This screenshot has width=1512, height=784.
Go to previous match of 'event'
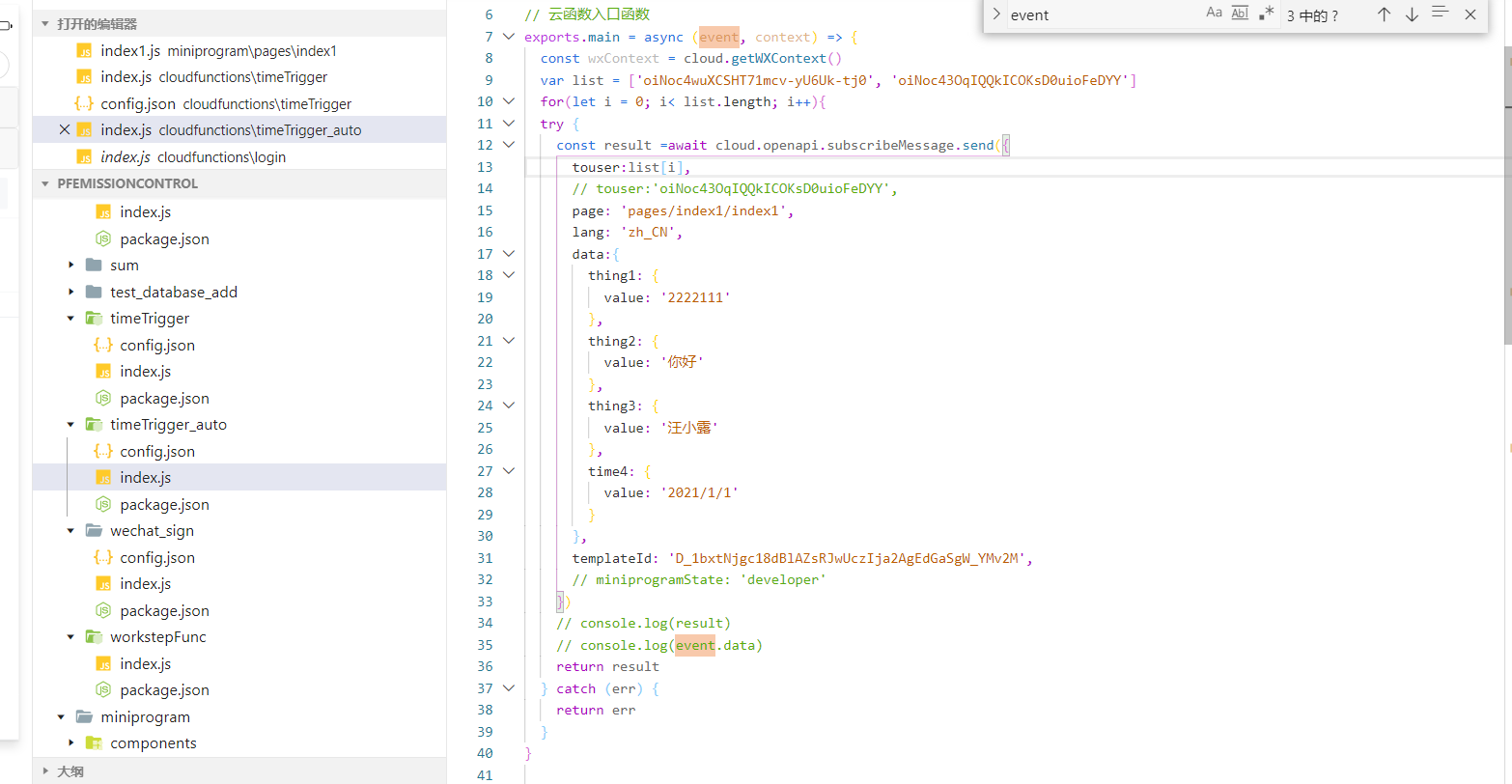[x=1384, y=14]
